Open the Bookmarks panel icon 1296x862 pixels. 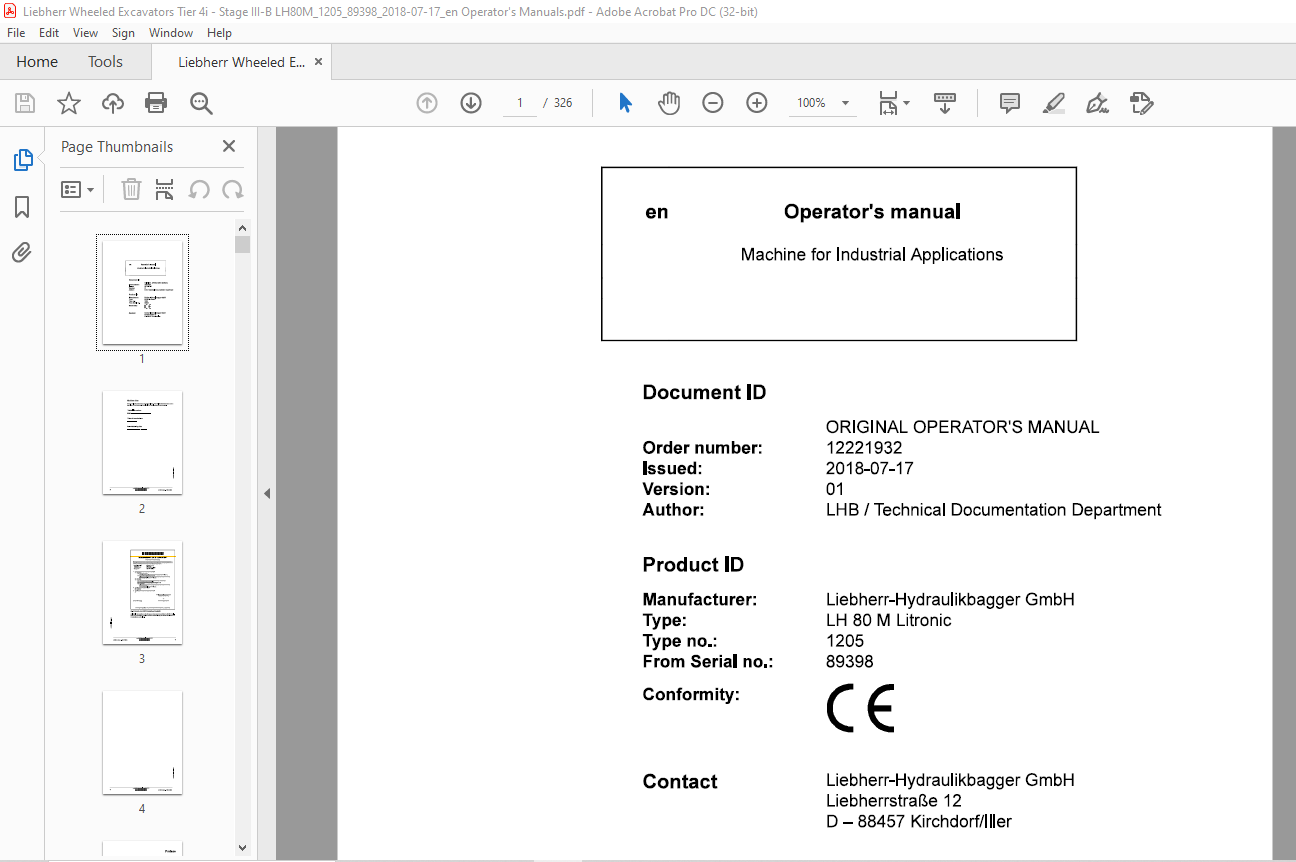click(x=22, y=207)
